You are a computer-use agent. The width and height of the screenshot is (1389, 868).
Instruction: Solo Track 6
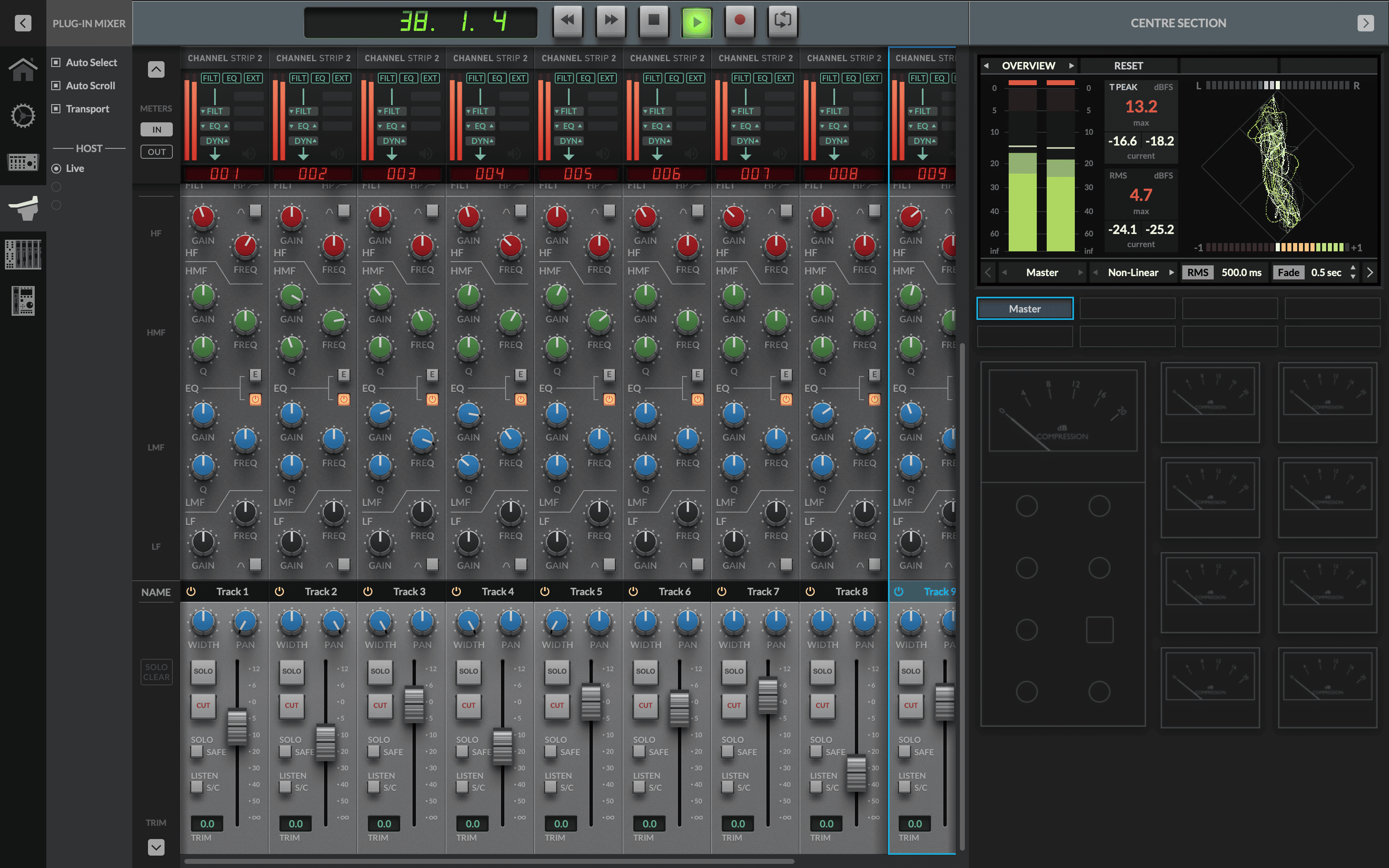[645, 671]
